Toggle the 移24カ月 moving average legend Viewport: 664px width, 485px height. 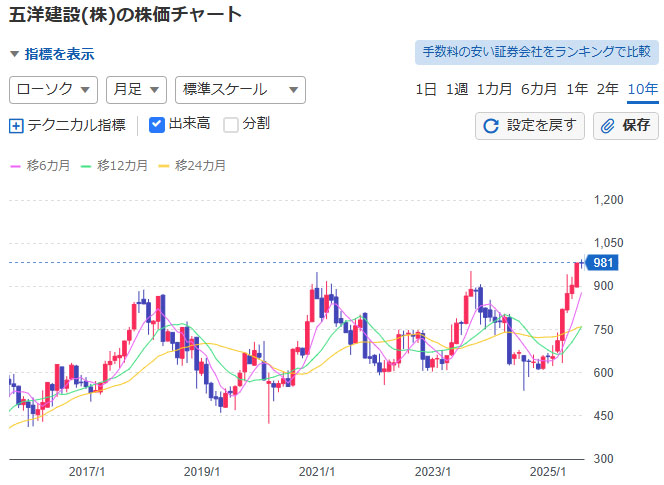pyautogui.click(x=194, y=164)
